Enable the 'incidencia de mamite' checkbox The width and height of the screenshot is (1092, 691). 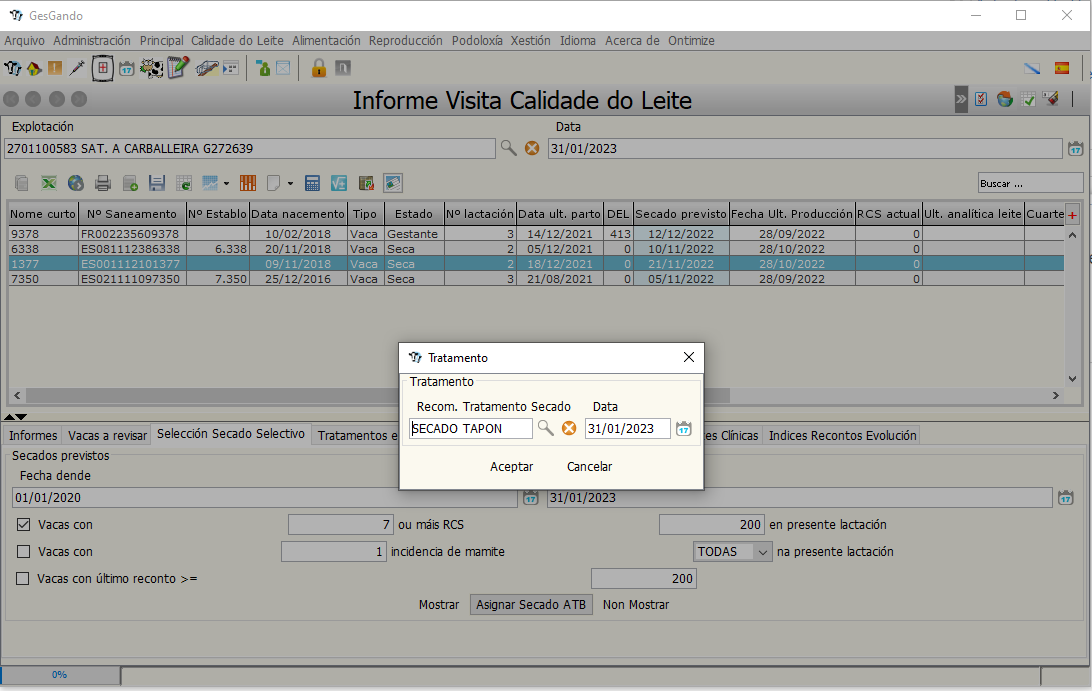(24, 552)
